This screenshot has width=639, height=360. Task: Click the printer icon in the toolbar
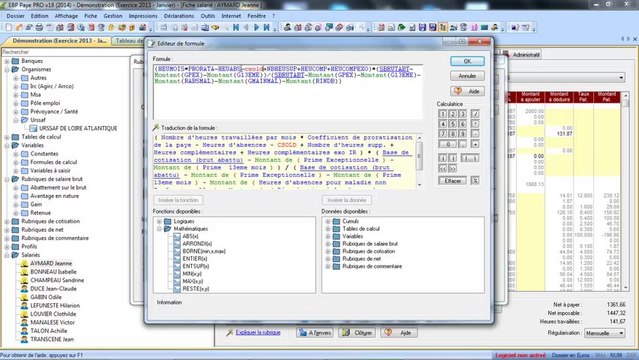pos(39,27)
